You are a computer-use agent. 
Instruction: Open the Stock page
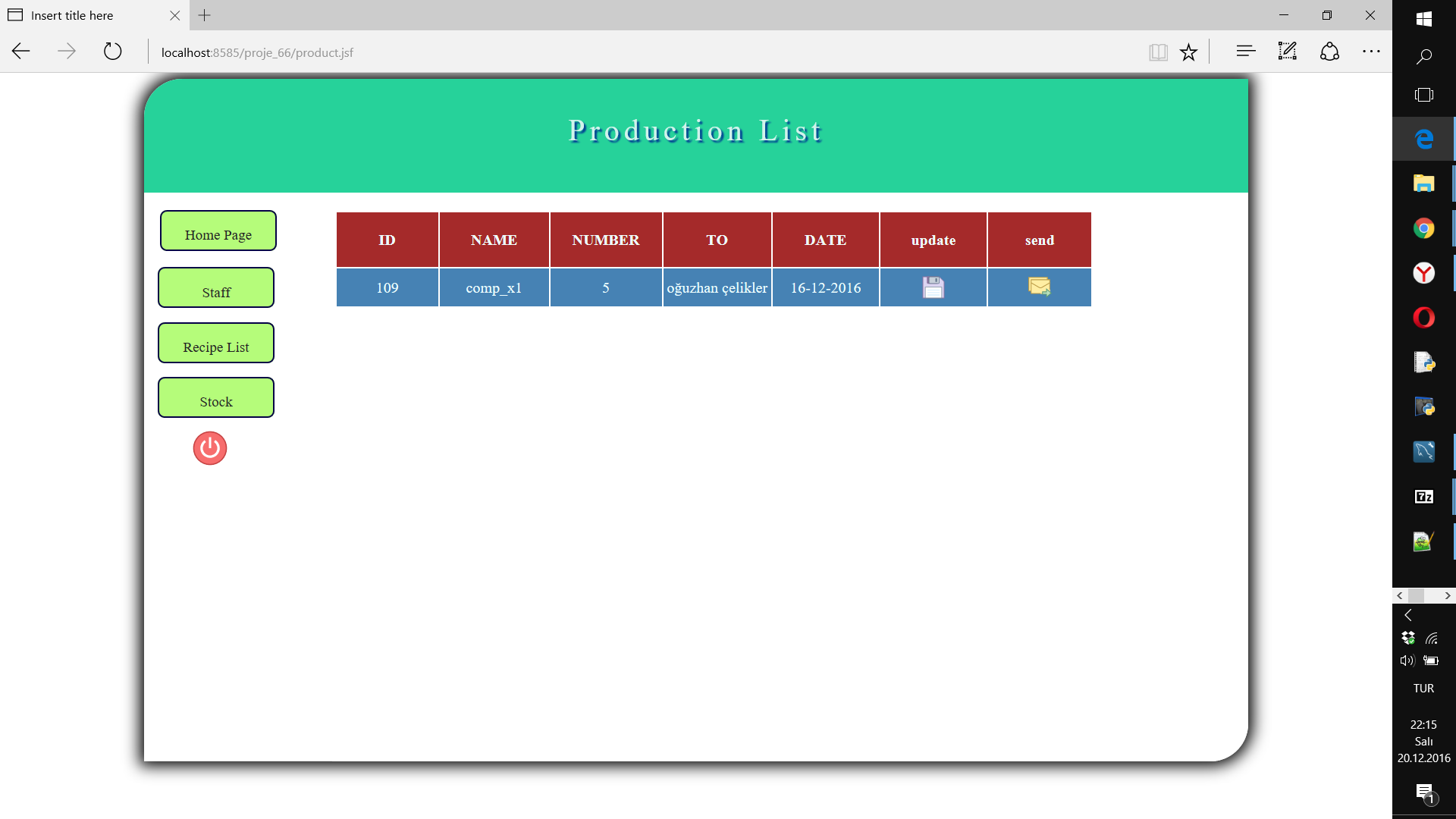[x=216, y=397]
